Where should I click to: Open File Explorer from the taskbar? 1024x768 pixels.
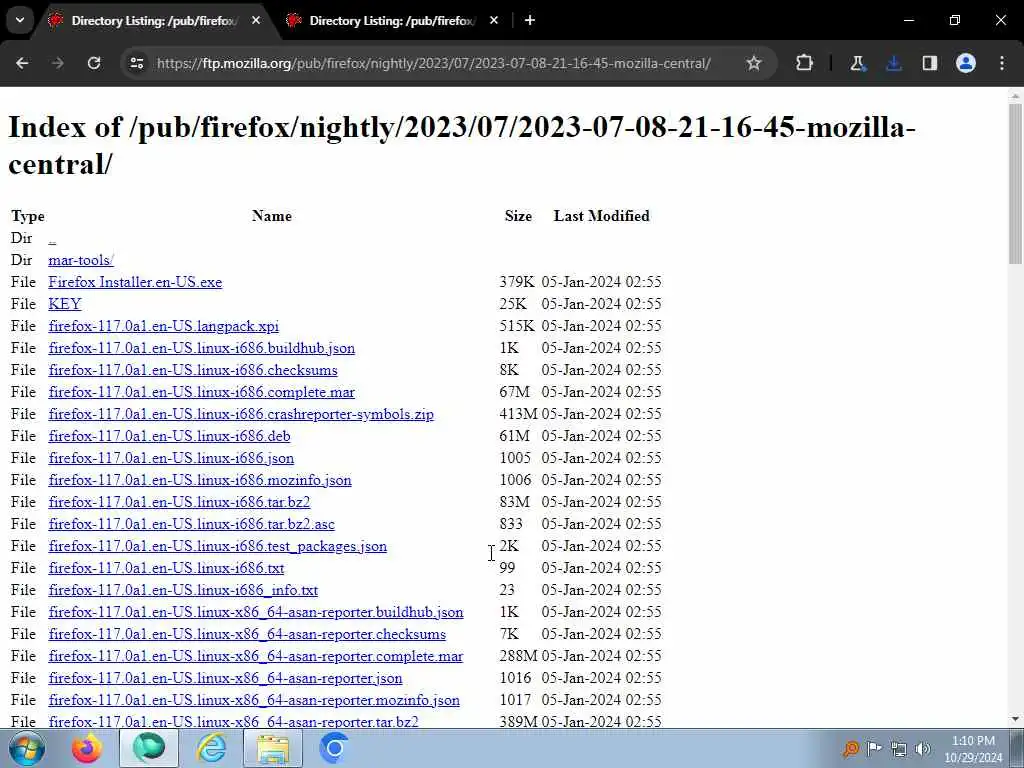point(273,748)
